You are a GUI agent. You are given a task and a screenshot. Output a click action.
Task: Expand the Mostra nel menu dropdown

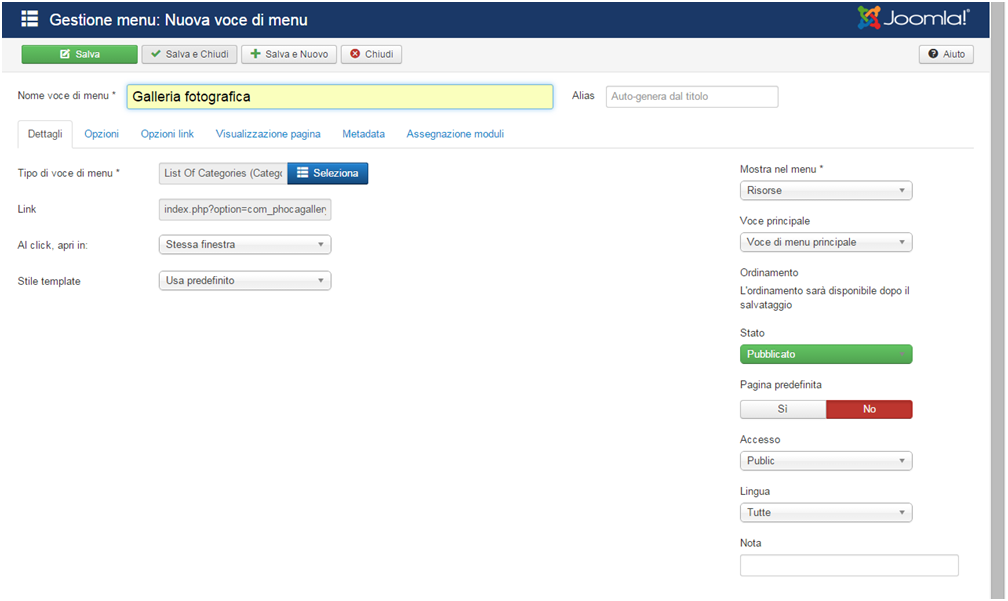[825, 190]
